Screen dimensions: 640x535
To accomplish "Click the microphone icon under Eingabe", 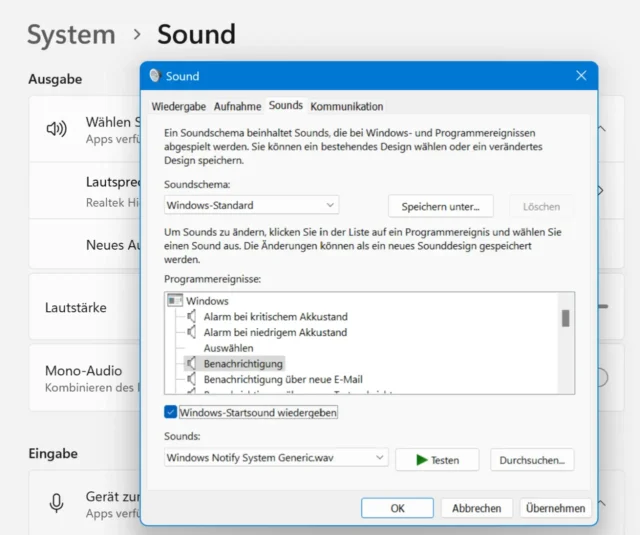I will (x=56, y=502).
